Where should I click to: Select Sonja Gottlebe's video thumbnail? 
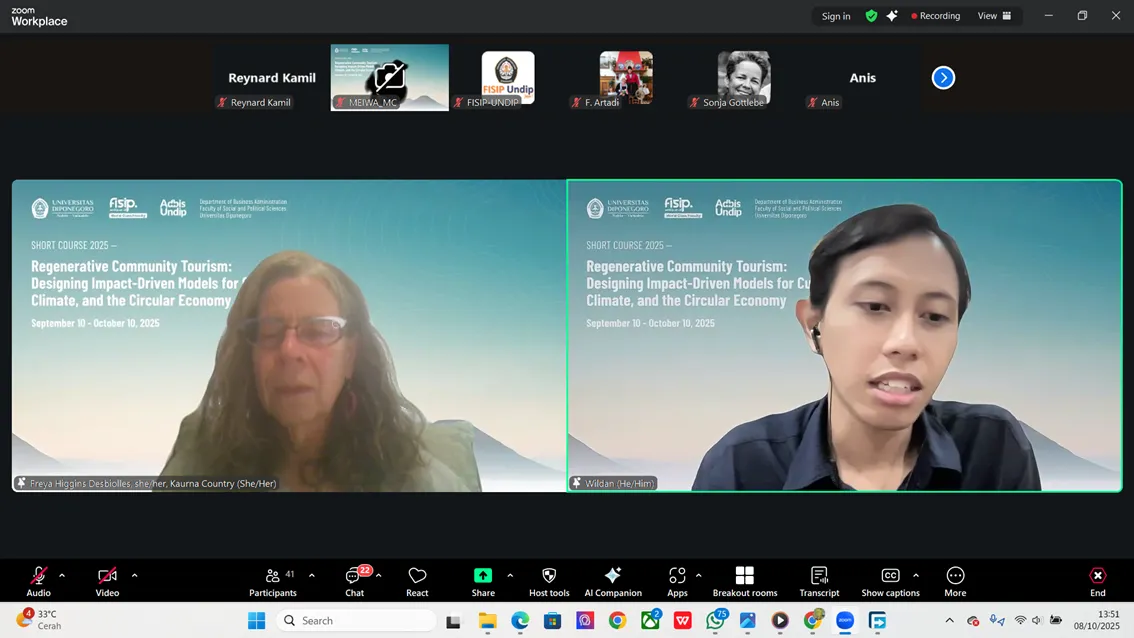pos(743,77)
